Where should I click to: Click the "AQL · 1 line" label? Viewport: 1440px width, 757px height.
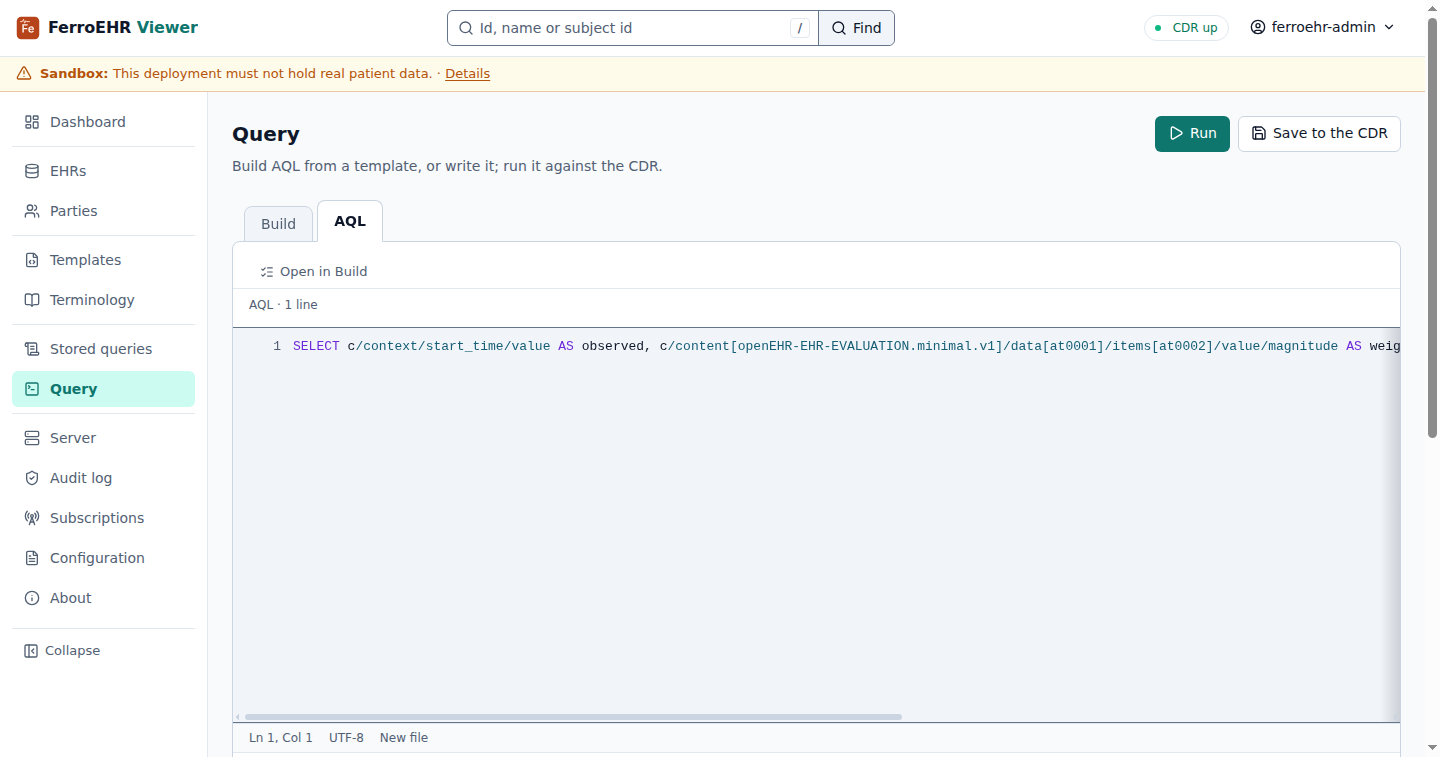click(x=283, y=305)
